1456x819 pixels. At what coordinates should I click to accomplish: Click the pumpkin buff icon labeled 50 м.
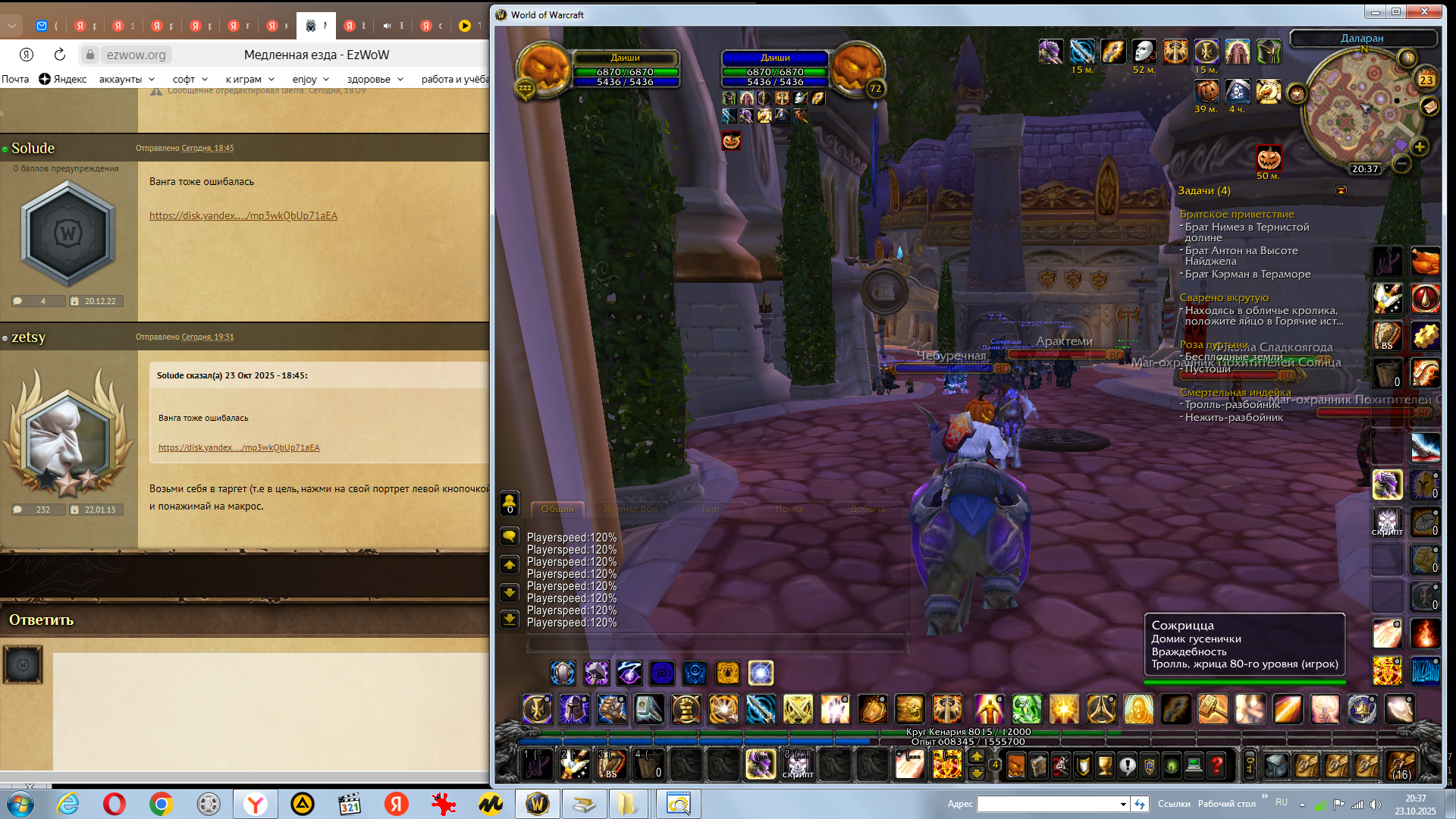pos(1268,158)
